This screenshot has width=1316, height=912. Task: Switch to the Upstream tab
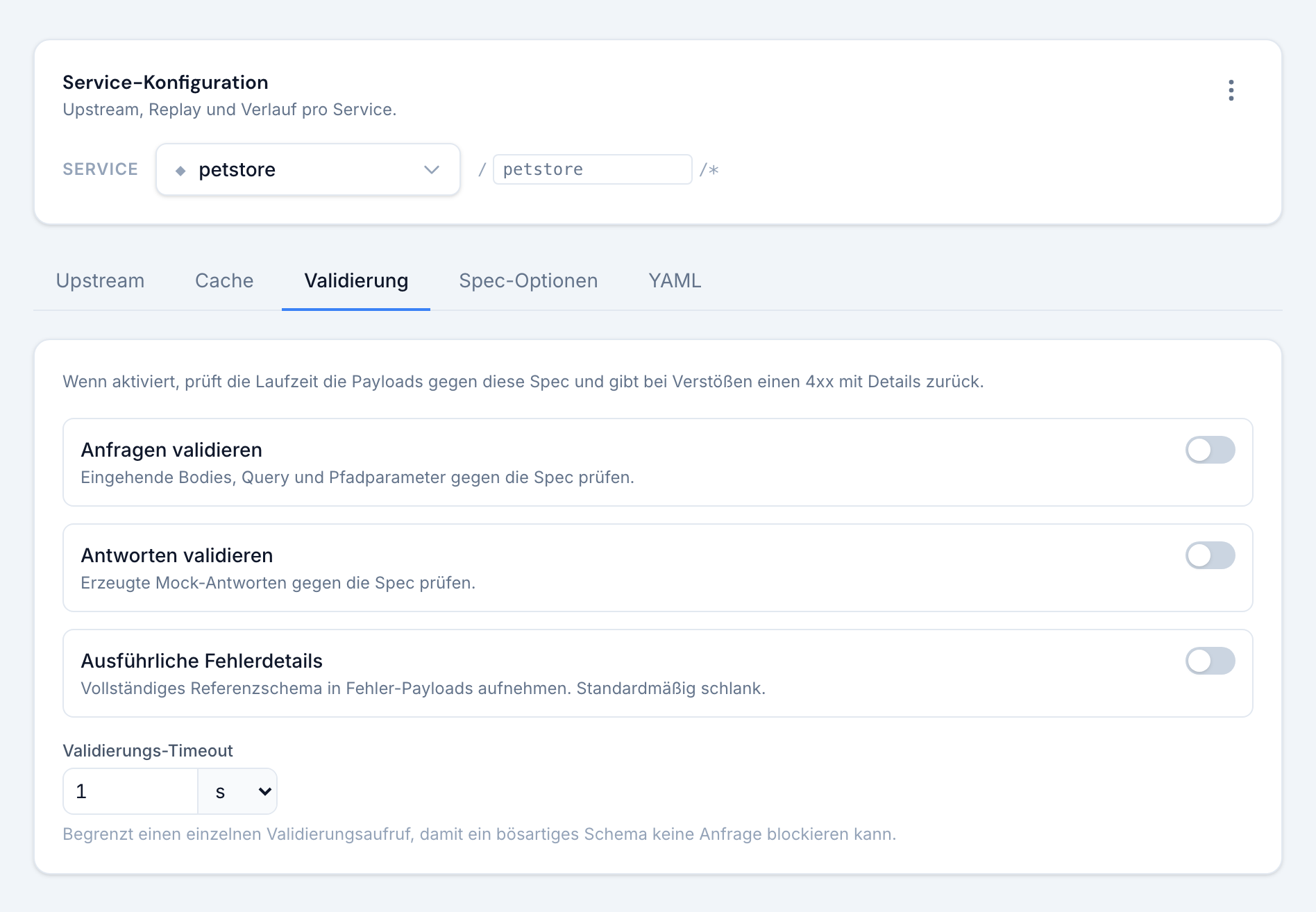coord(100,280)
